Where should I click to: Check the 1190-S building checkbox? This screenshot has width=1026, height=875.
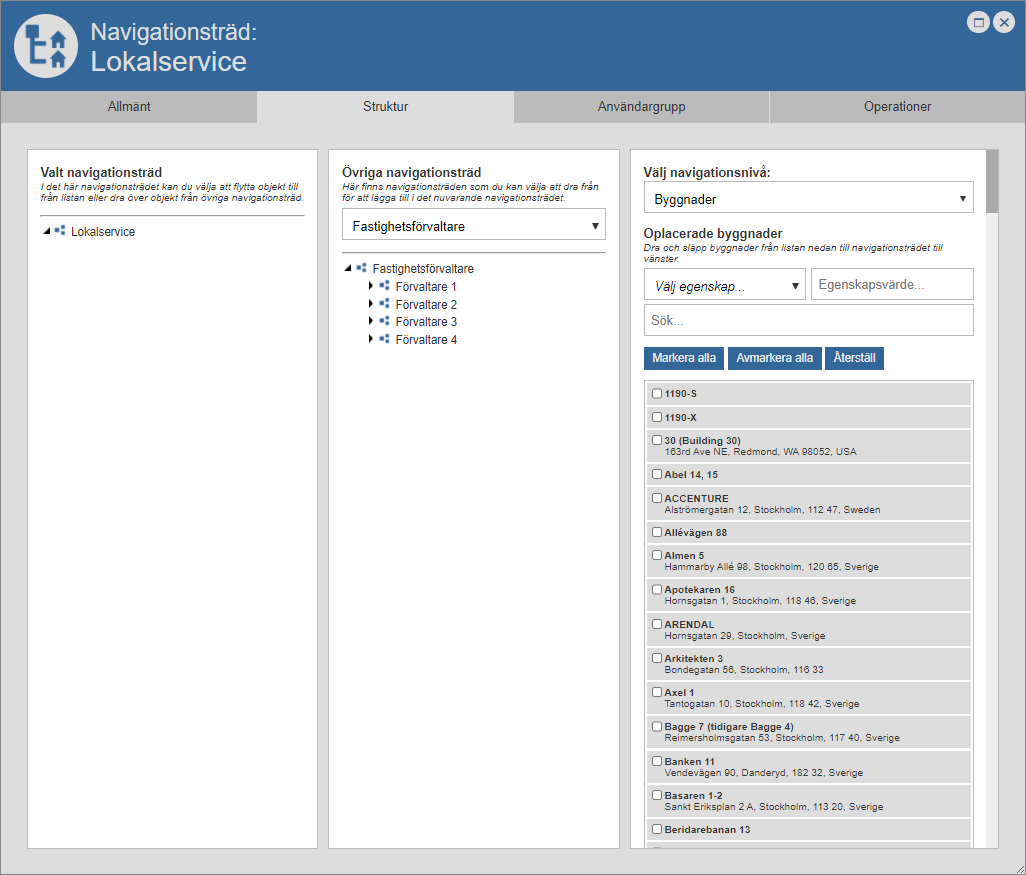coord(657,394)
